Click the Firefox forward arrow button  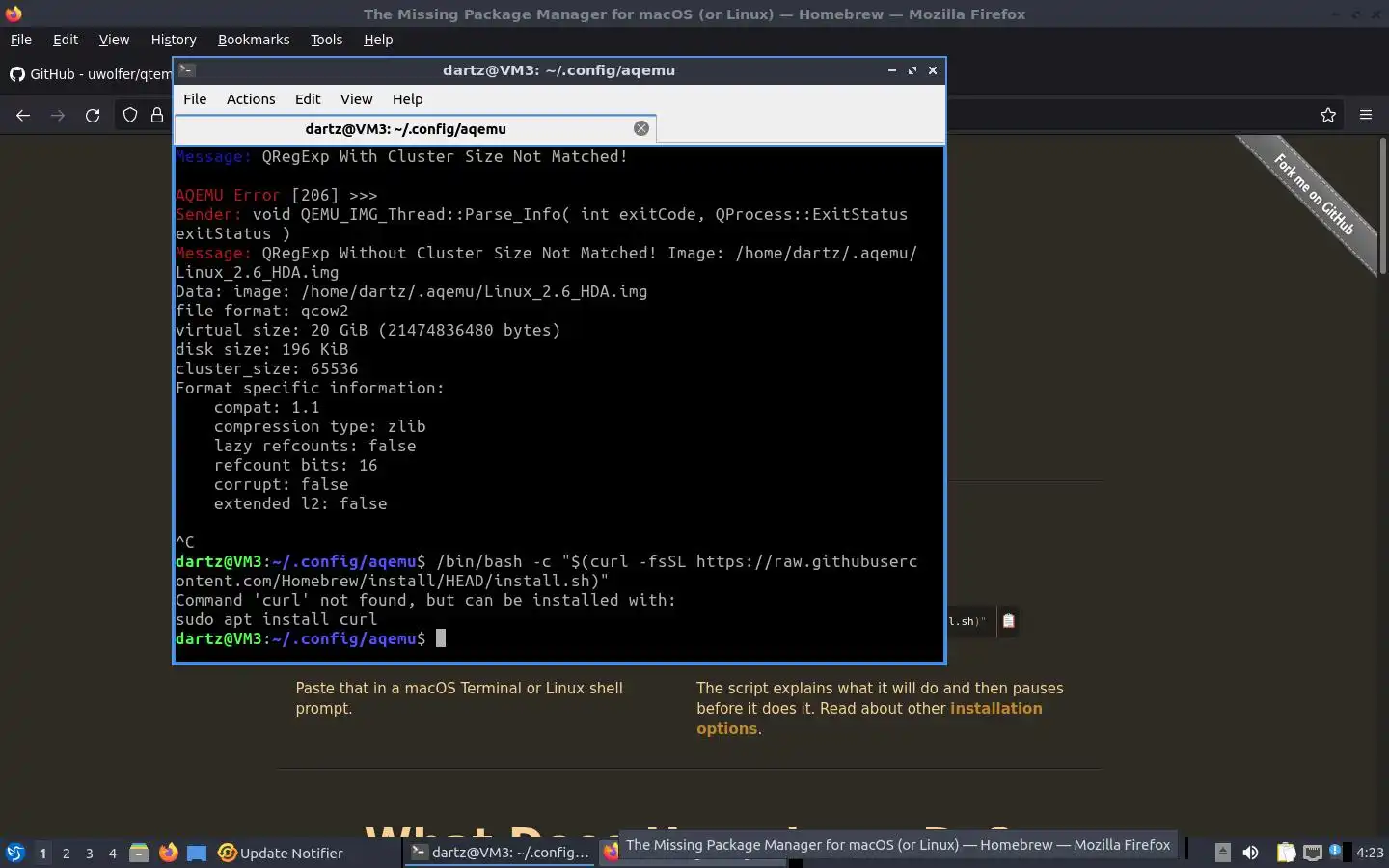pyautogui.click(x=58, y=116)
